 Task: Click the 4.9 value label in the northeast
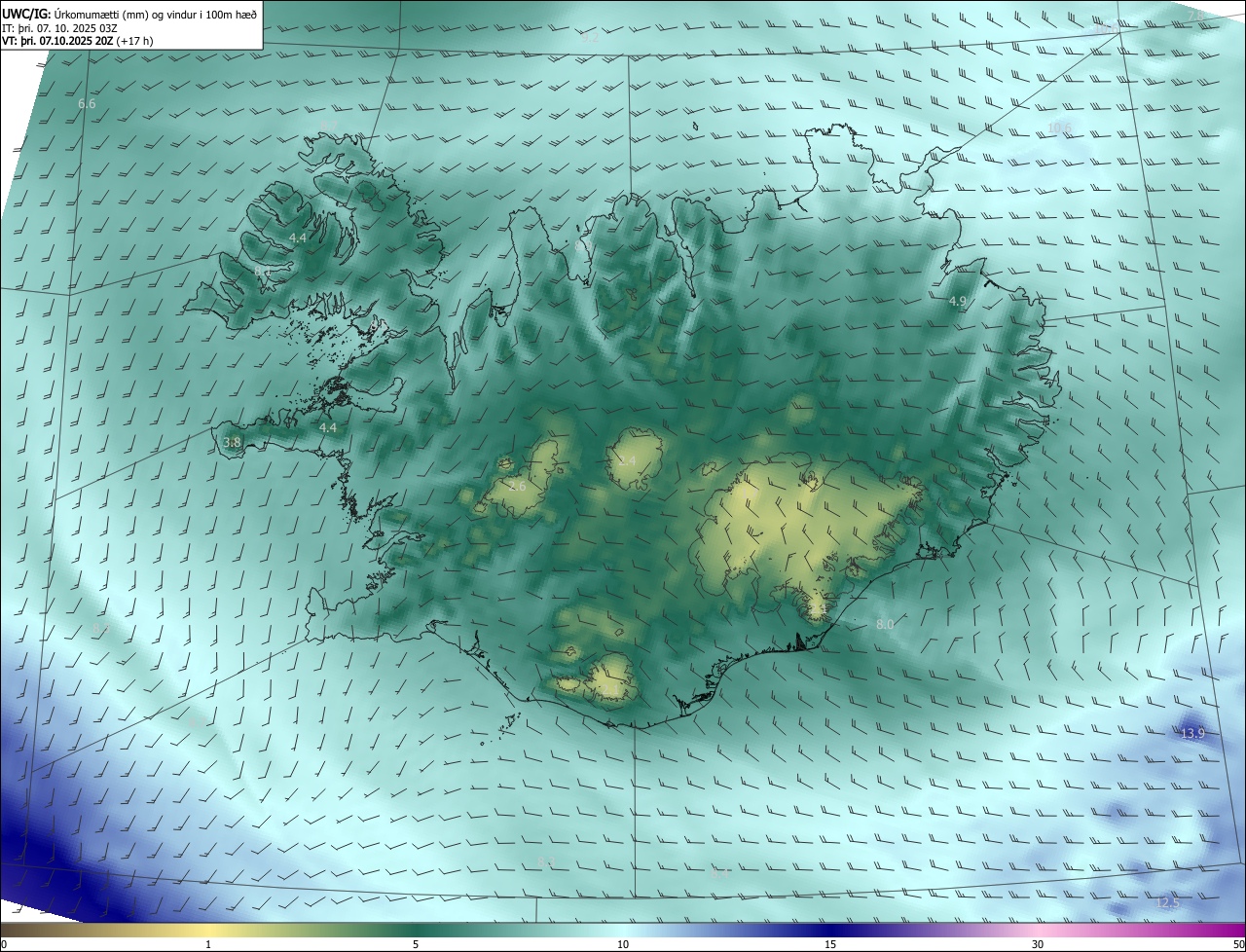pos(958,302)
